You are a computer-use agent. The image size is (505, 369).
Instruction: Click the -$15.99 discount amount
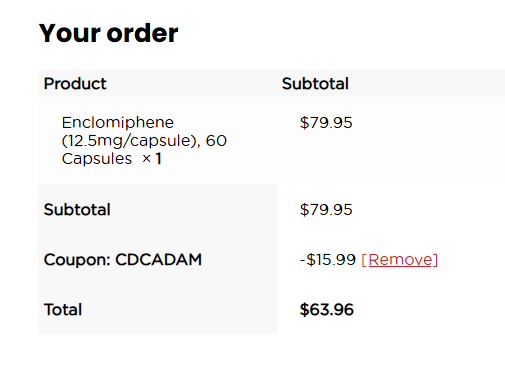(x=328, y=260)
